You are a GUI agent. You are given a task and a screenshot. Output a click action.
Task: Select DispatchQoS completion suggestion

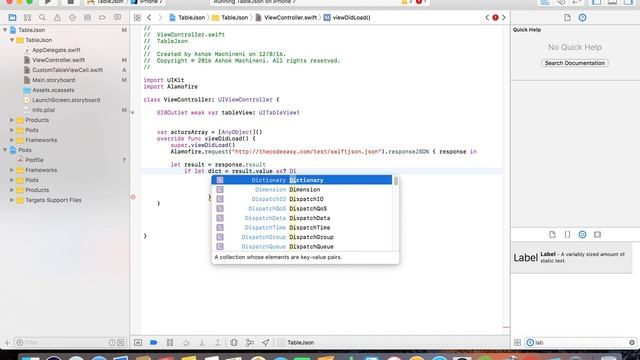(302, 209)
